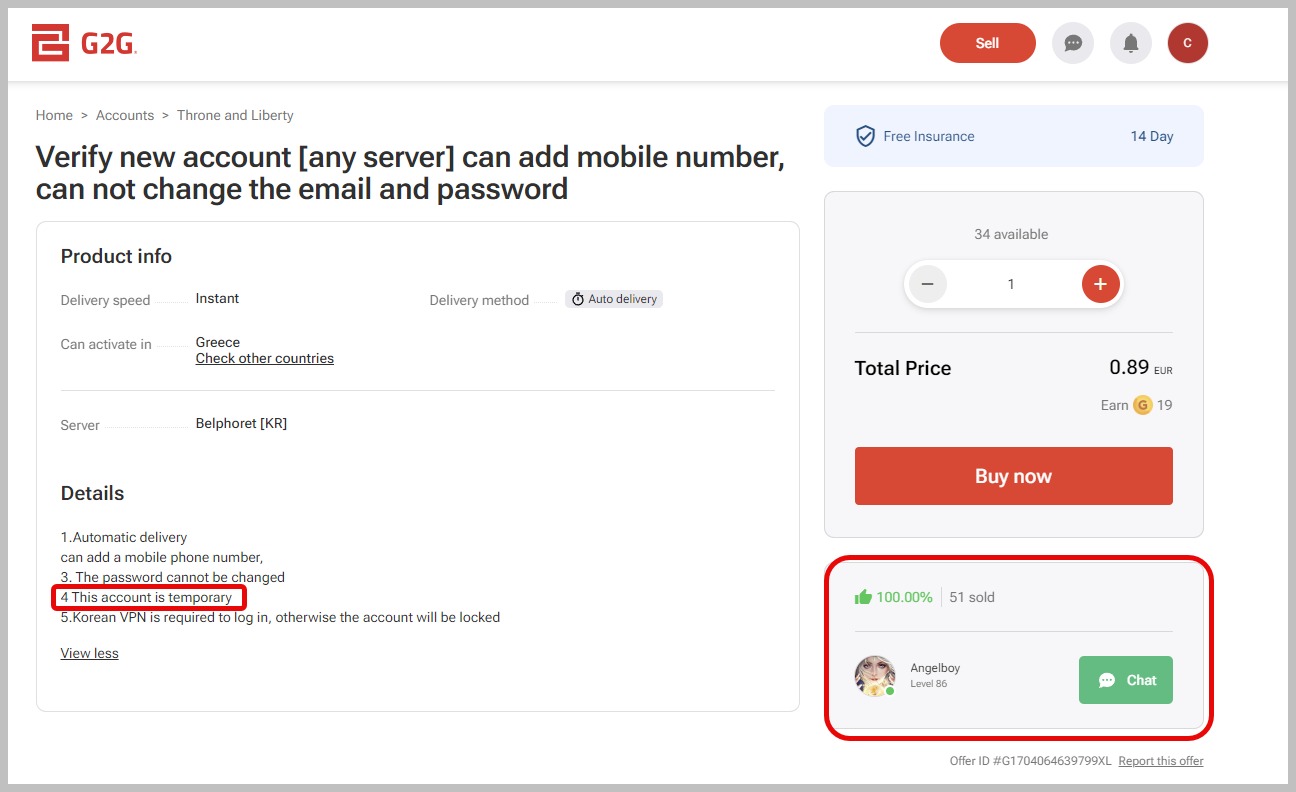Click the 'Greece' activation country
Screen dimensions: 1296x792
coord(218,342)
